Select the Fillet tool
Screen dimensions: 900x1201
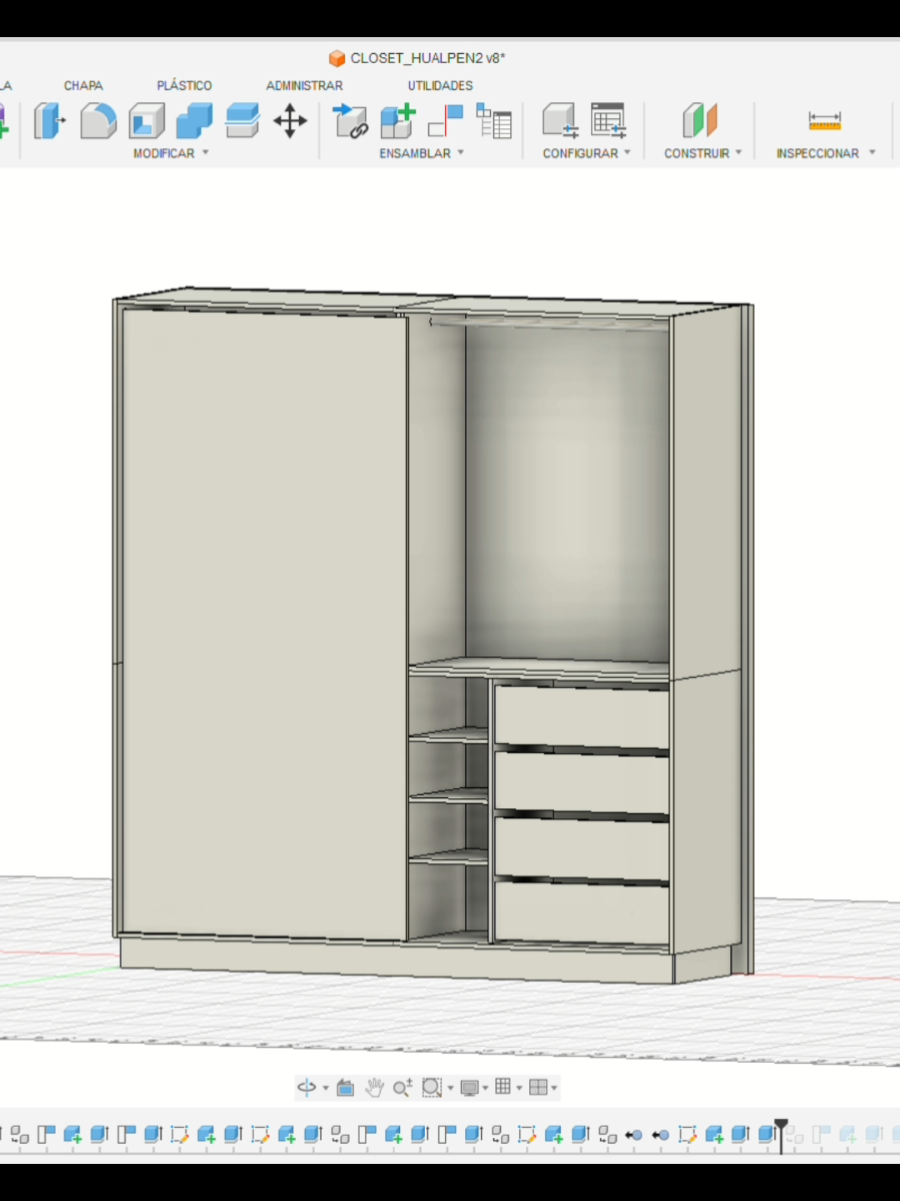click(98, 121)
